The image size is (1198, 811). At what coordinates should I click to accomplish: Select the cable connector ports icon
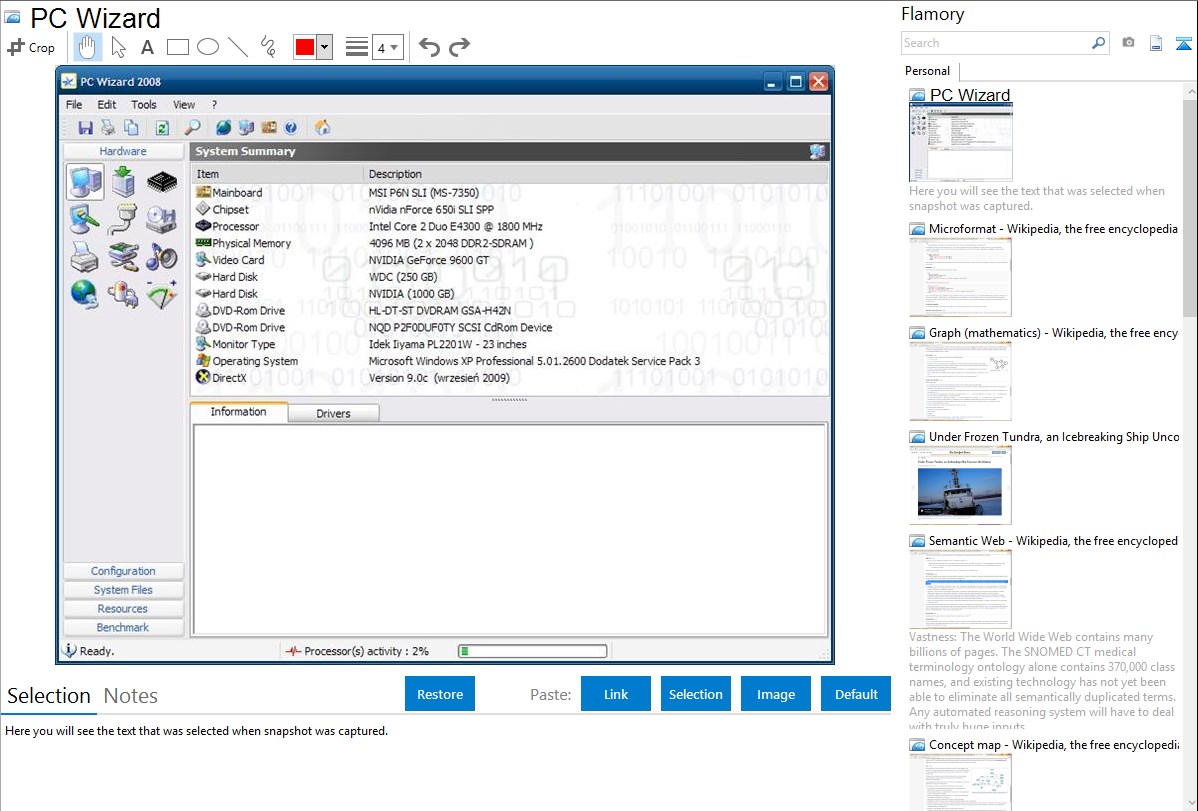(123, 220)
